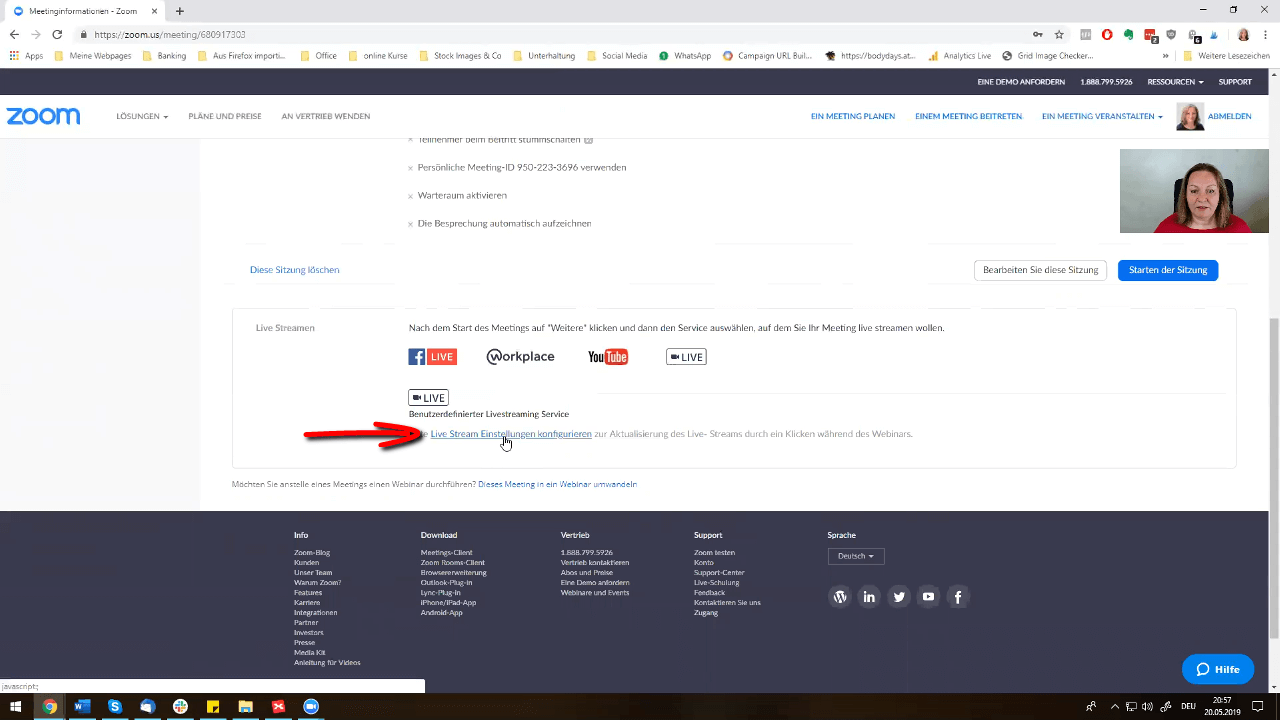Viewport: 1280px width, 720px height.
Task: Open the Windows Start menu
Action: [x=15, y=706]
